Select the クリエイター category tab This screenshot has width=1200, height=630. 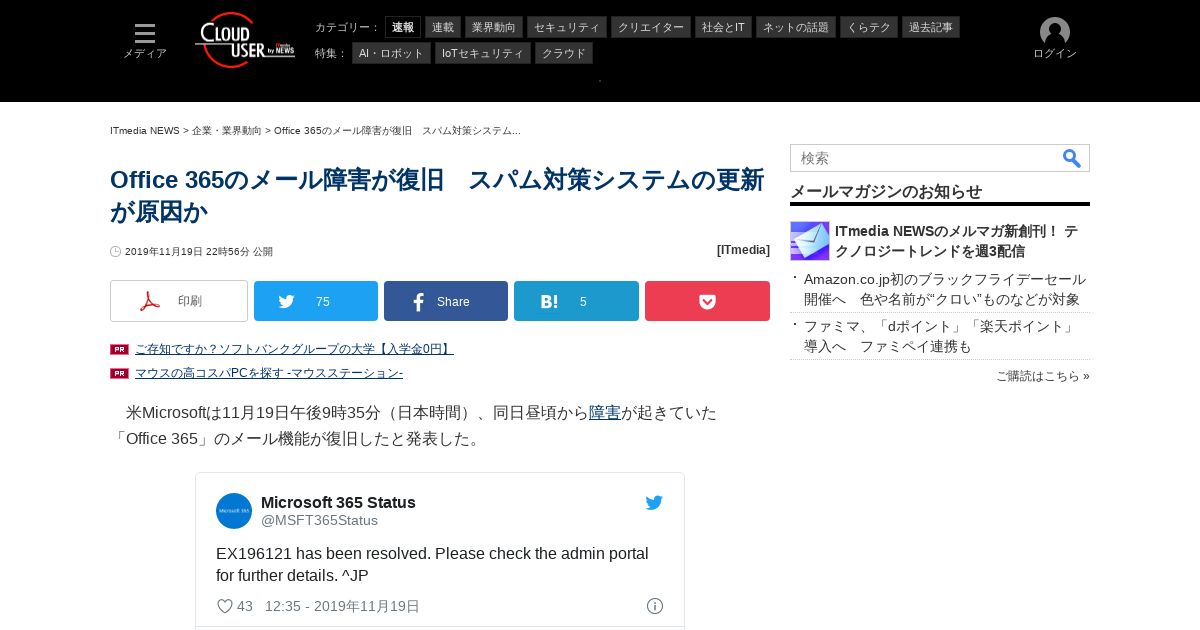pos(651,27)
